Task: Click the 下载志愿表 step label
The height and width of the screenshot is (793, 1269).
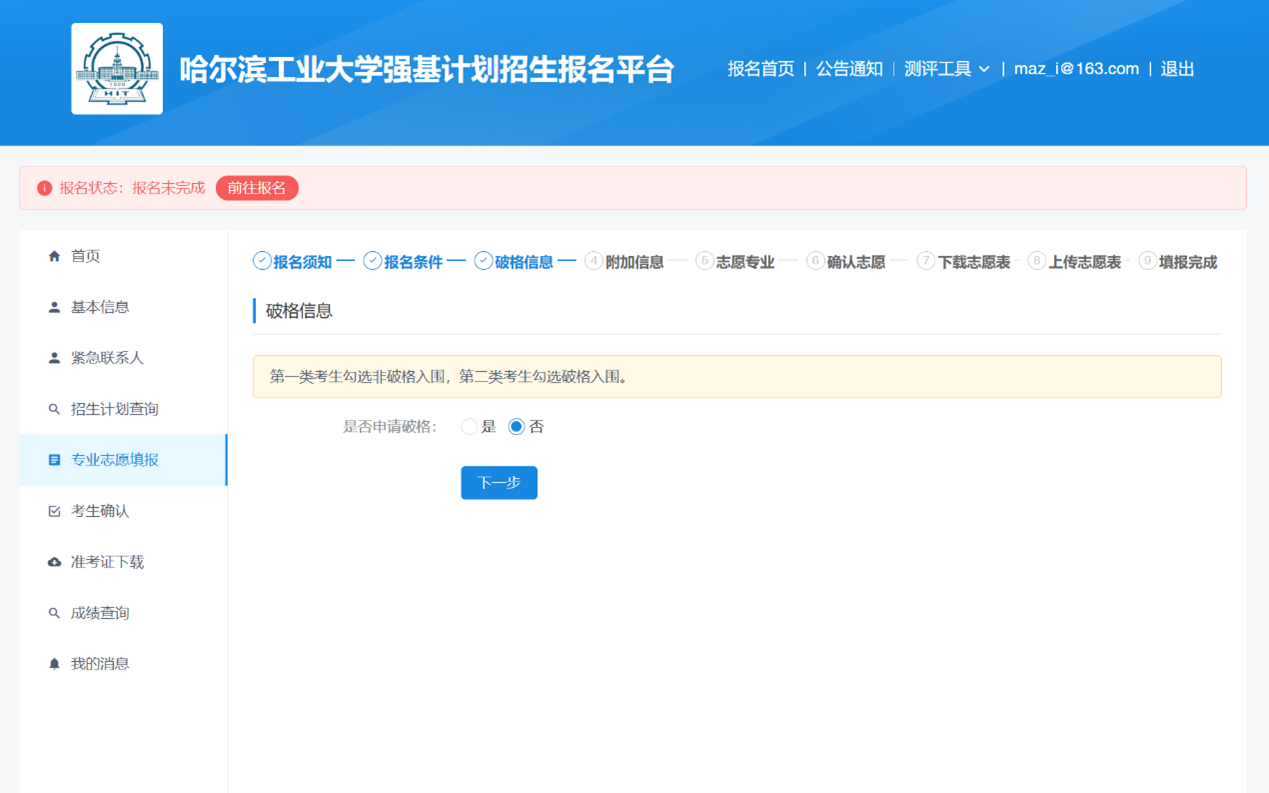Action: [x=974, y=262]
